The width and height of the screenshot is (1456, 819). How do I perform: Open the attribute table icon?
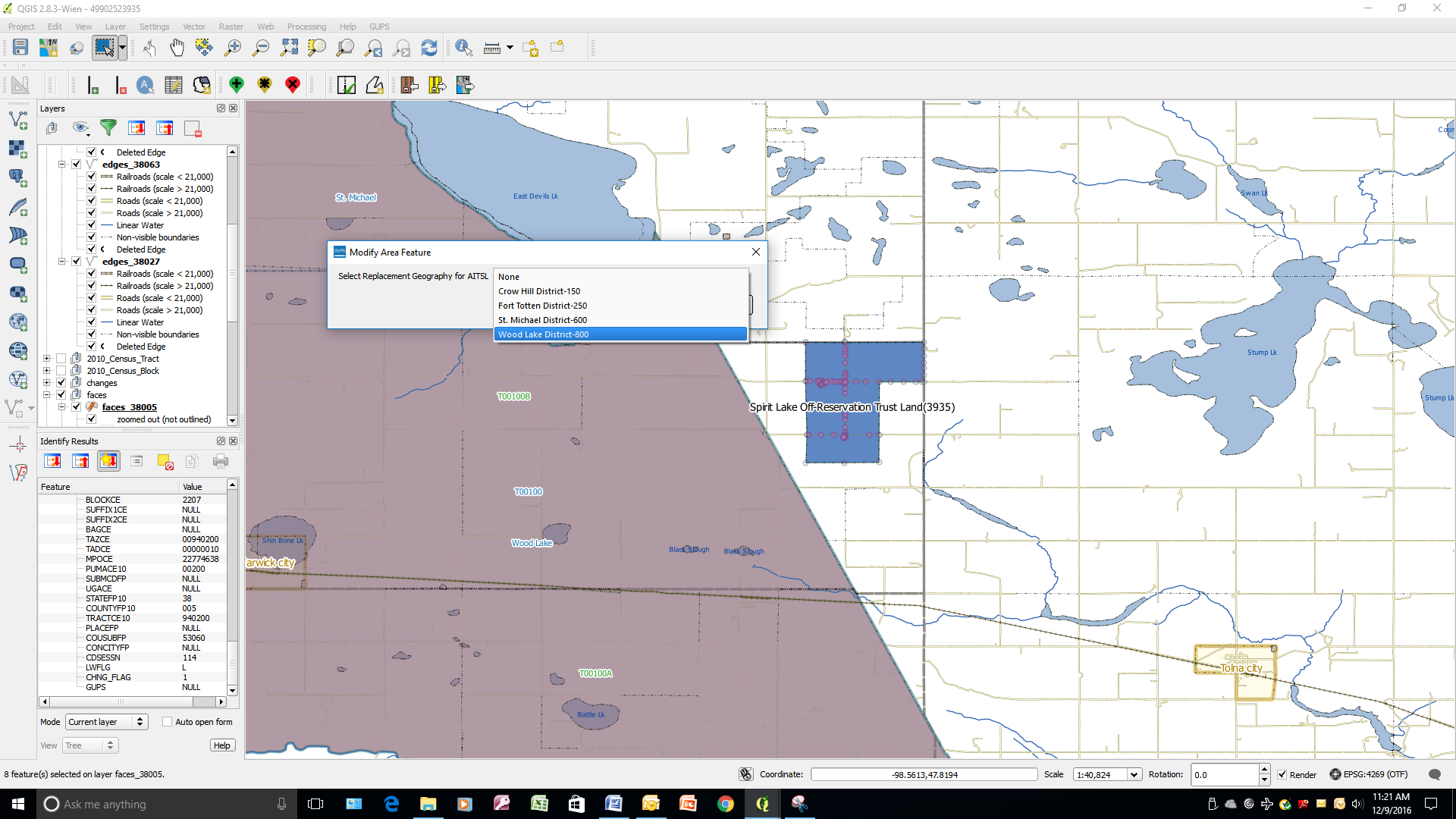pyautogui.click(x=174, y=85)
